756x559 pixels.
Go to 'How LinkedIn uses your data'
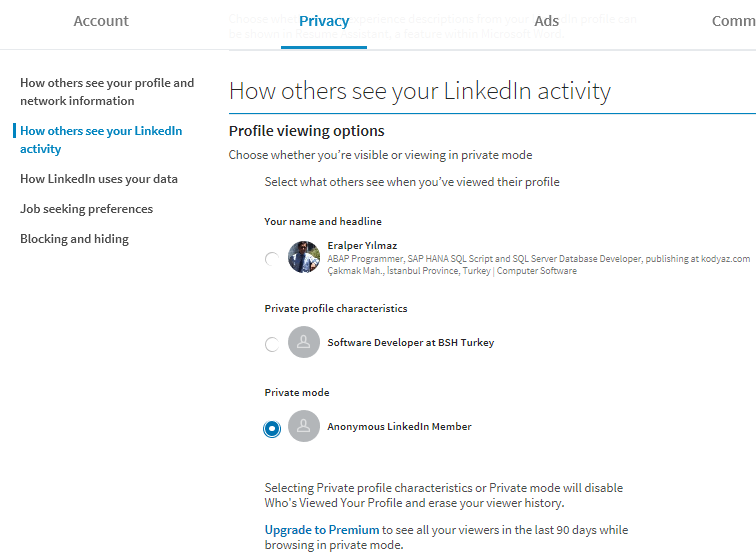99,179
